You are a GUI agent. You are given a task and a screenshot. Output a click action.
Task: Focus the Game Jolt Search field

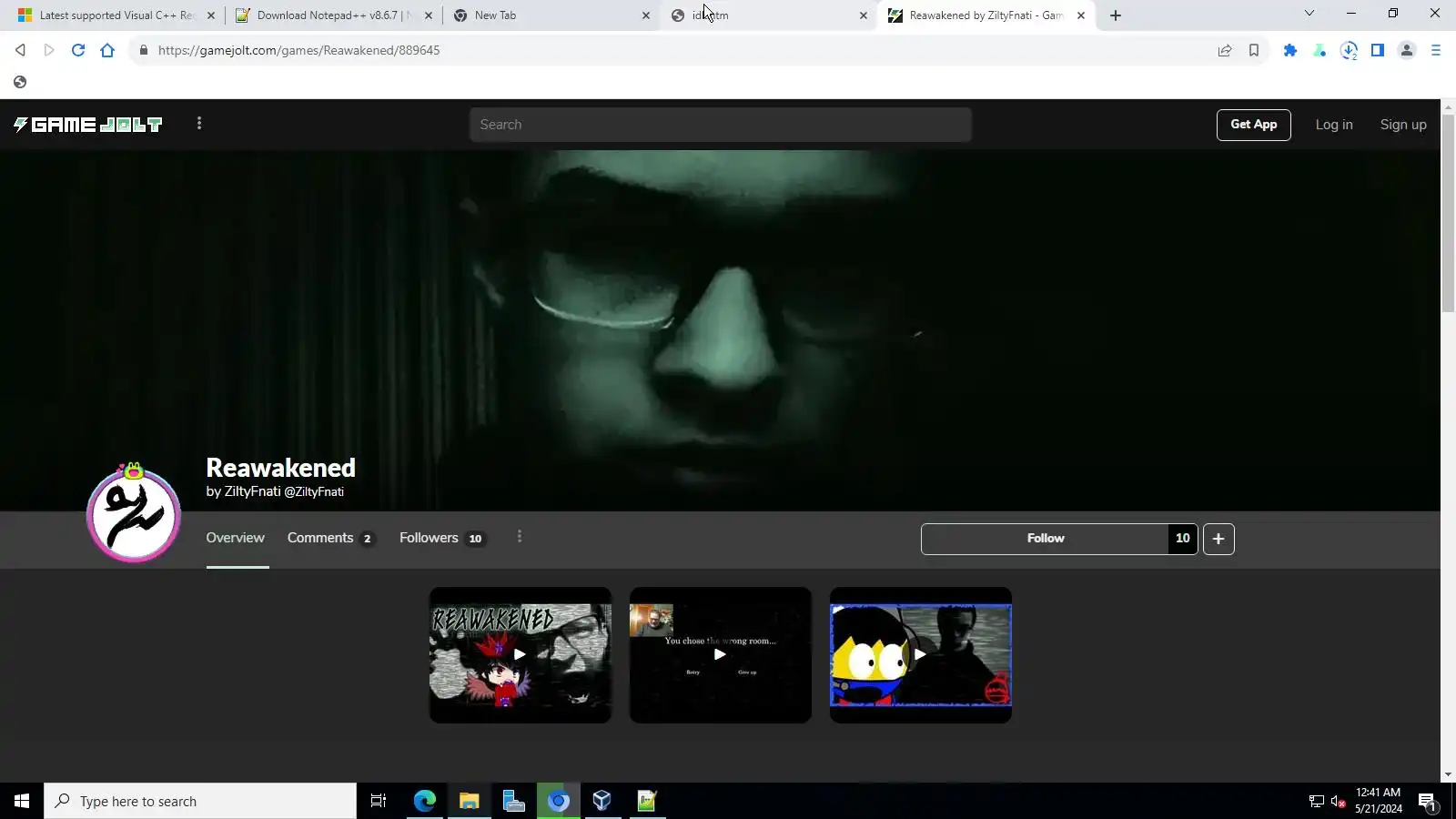721,125
